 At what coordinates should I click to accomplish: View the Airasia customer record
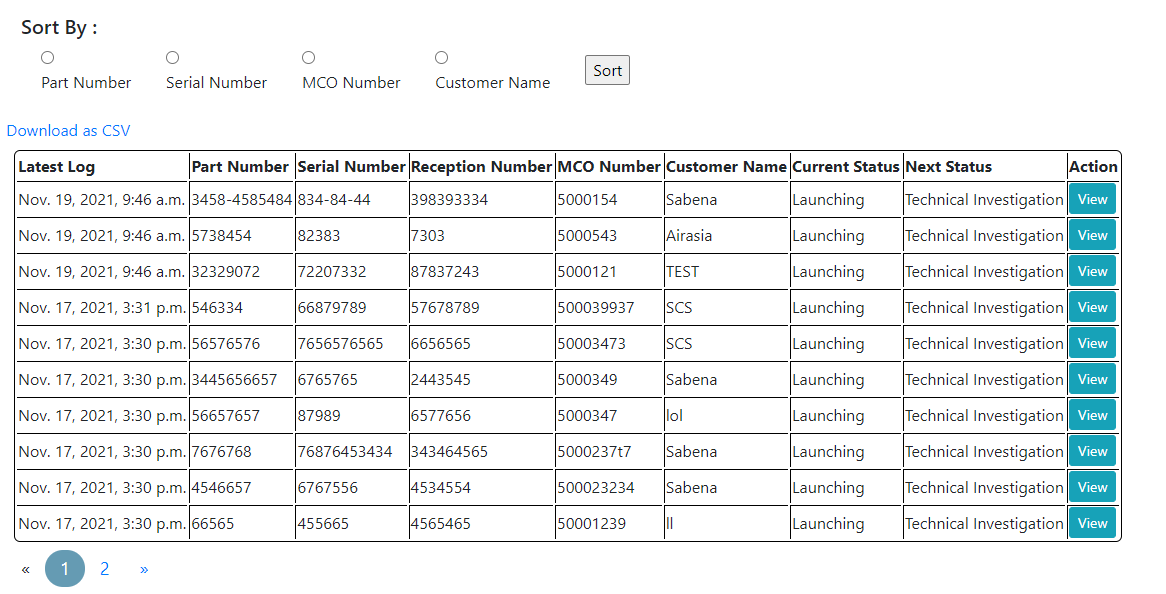1092,235
